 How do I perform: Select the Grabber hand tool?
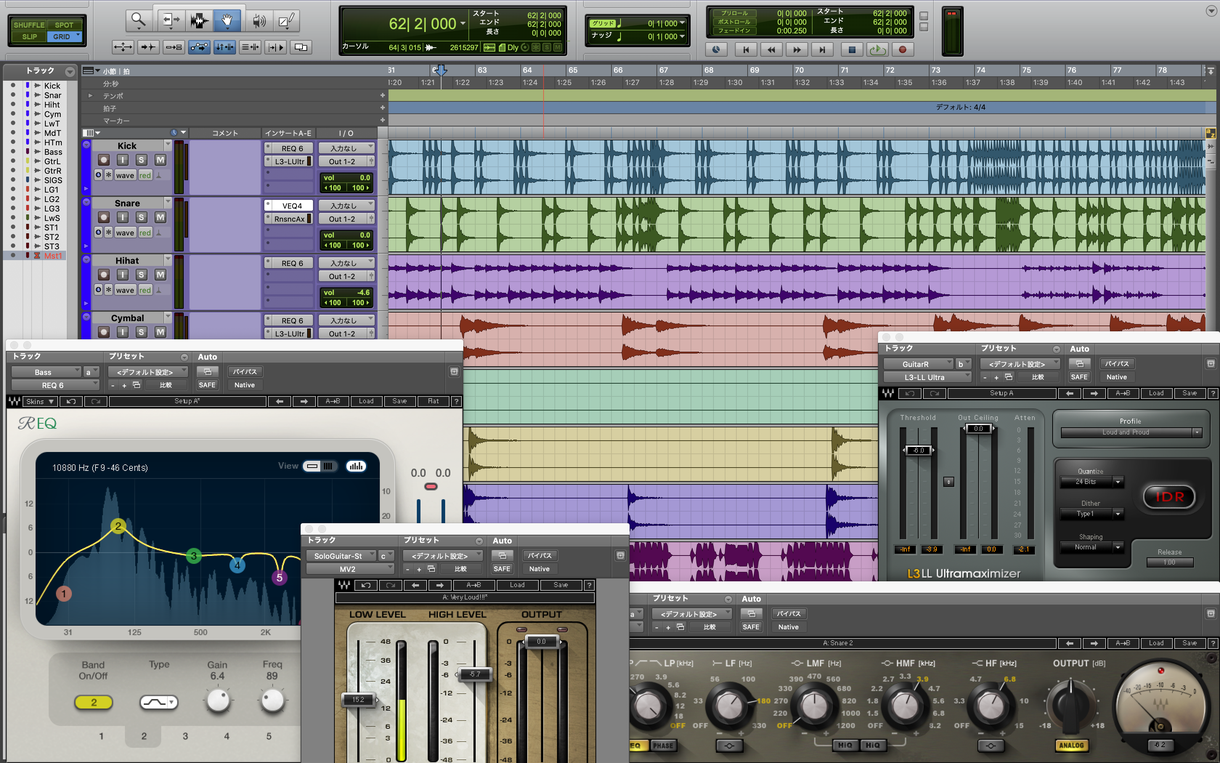click(x=228, y=19)
